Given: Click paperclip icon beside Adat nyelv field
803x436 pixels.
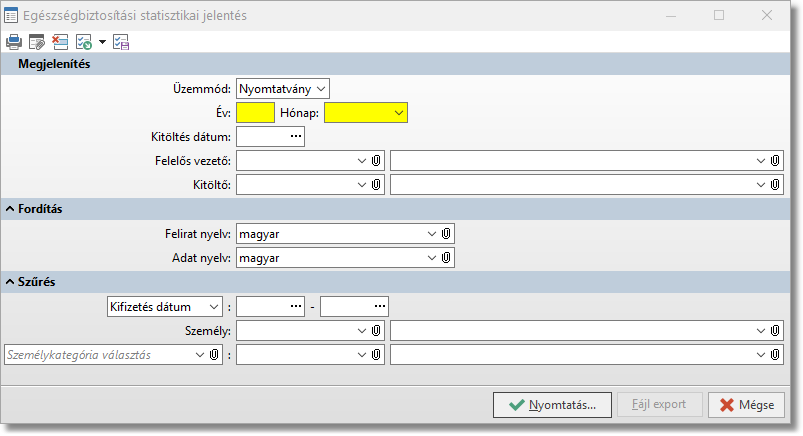Looking at the screenshot, I should (x=446, y=258).
